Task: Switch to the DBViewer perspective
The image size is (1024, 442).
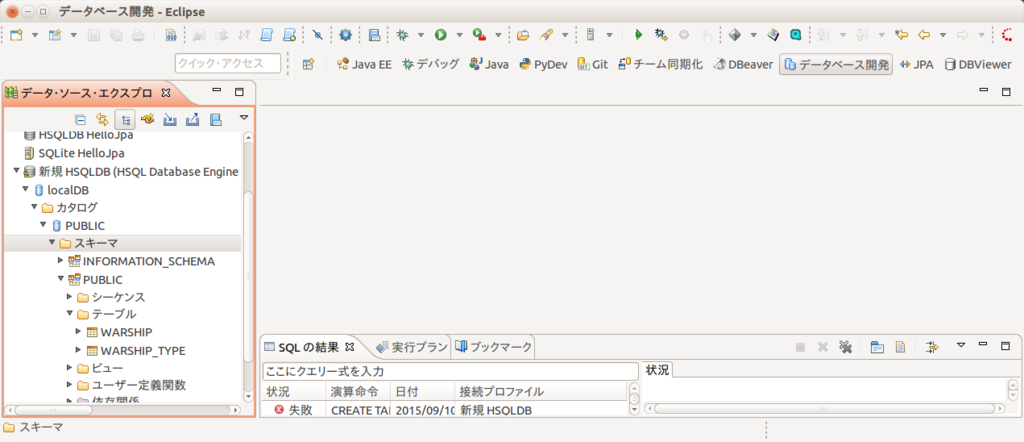Action: pos(978,65)
